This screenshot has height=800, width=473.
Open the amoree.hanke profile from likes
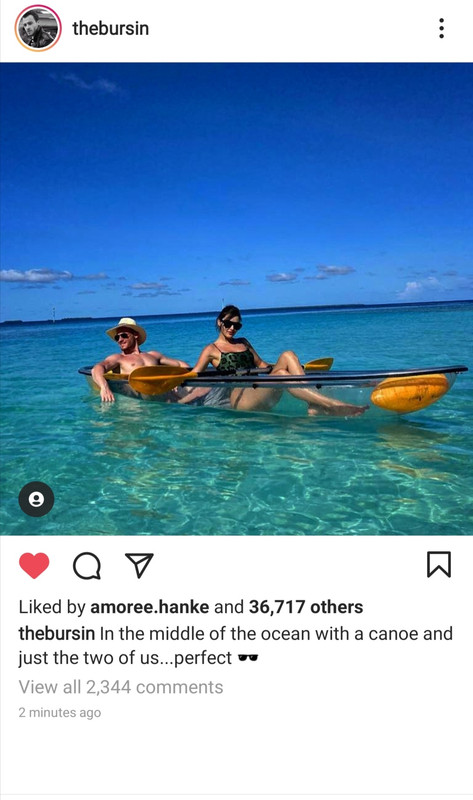click(x=150, y=607)
